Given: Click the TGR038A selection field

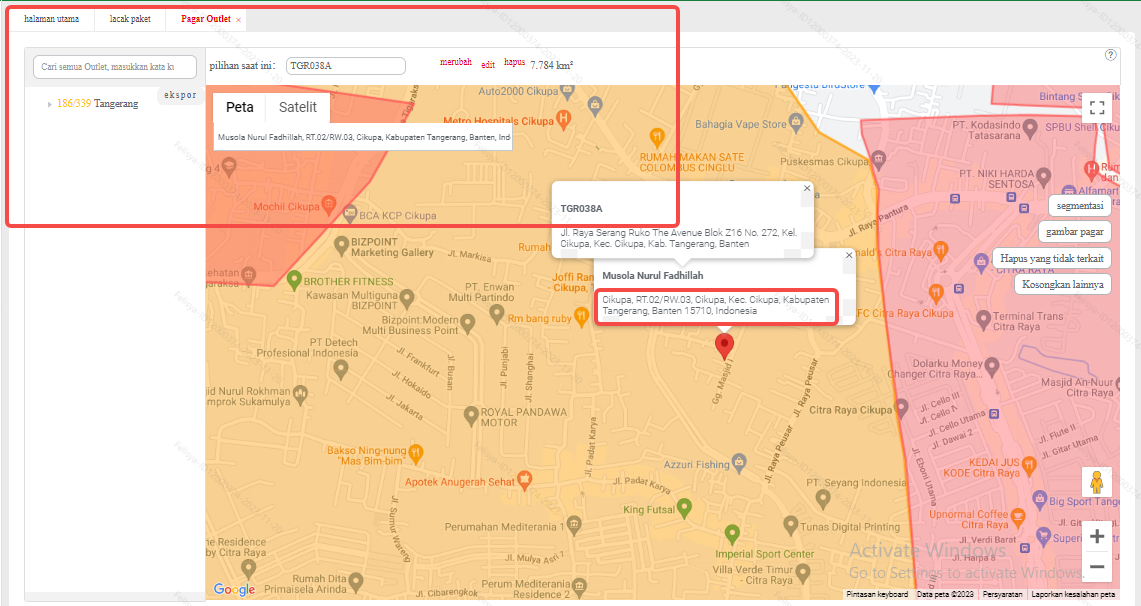Looking at the screenshot, I should point(346,65).
